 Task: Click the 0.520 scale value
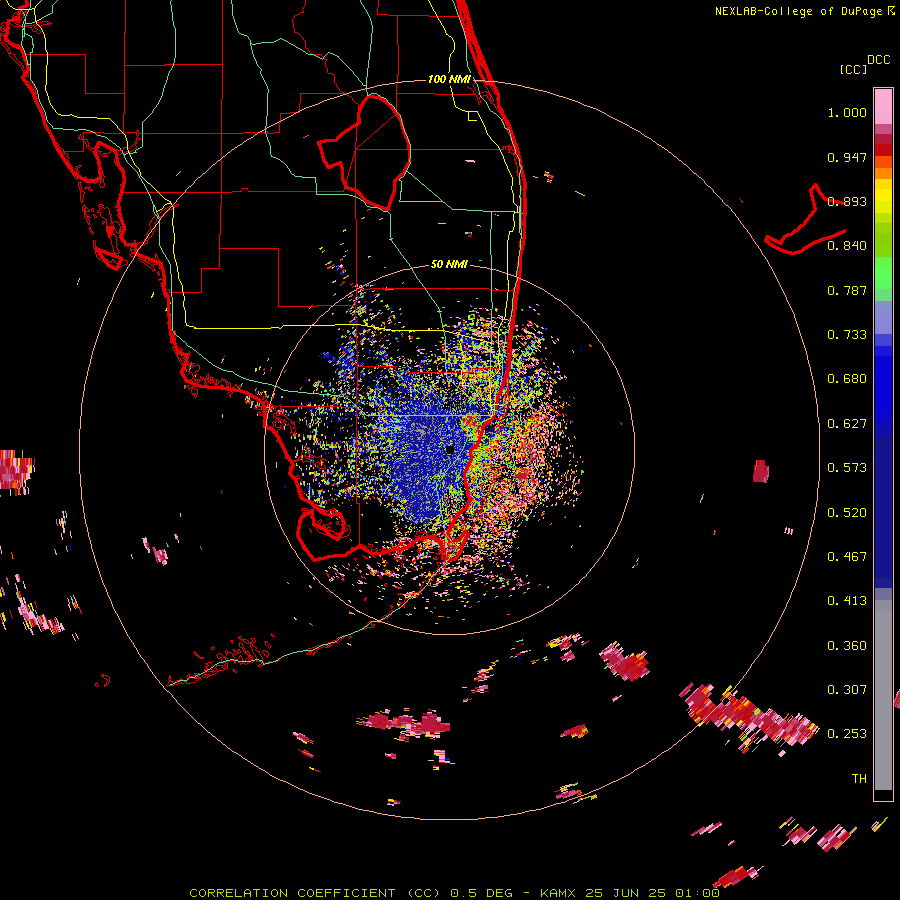point(847,513)
